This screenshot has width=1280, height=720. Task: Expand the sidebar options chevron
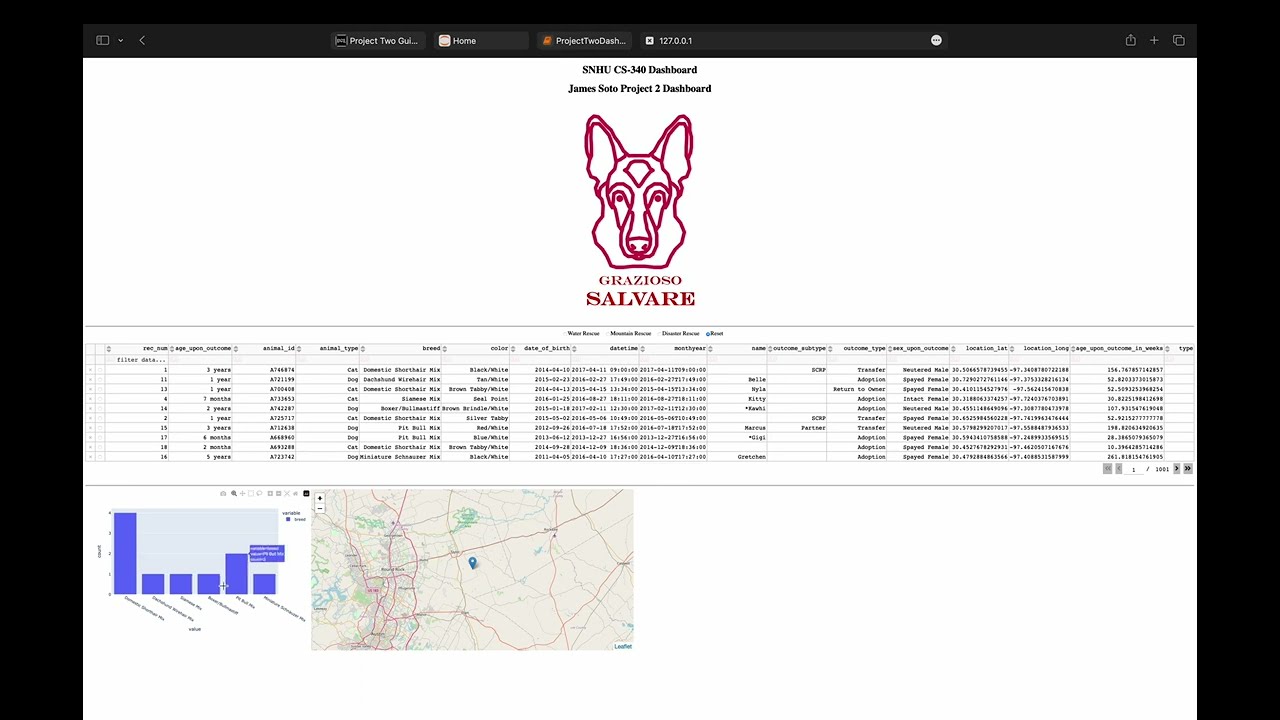click(x=120, y=40)
